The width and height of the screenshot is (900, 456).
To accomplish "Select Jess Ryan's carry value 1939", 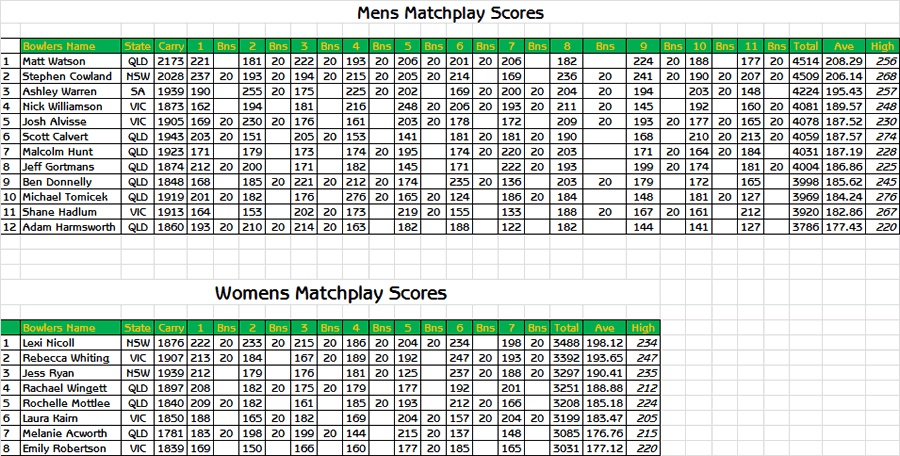I will (x=171, y=373).
